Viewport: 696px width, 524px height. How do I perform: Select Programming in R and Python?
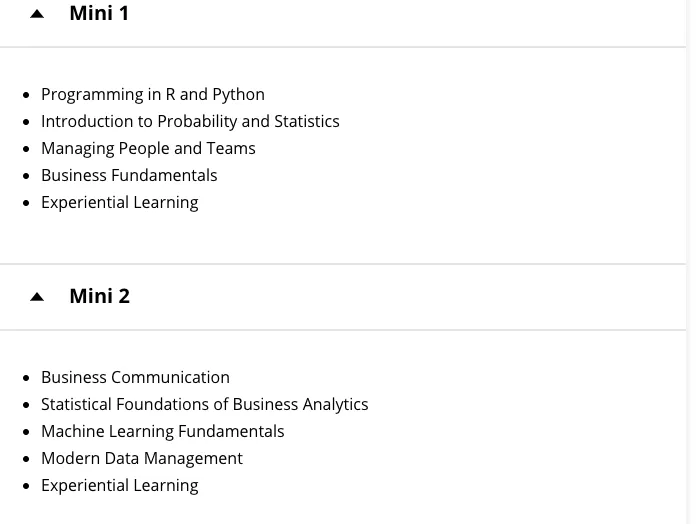(153, 94)
